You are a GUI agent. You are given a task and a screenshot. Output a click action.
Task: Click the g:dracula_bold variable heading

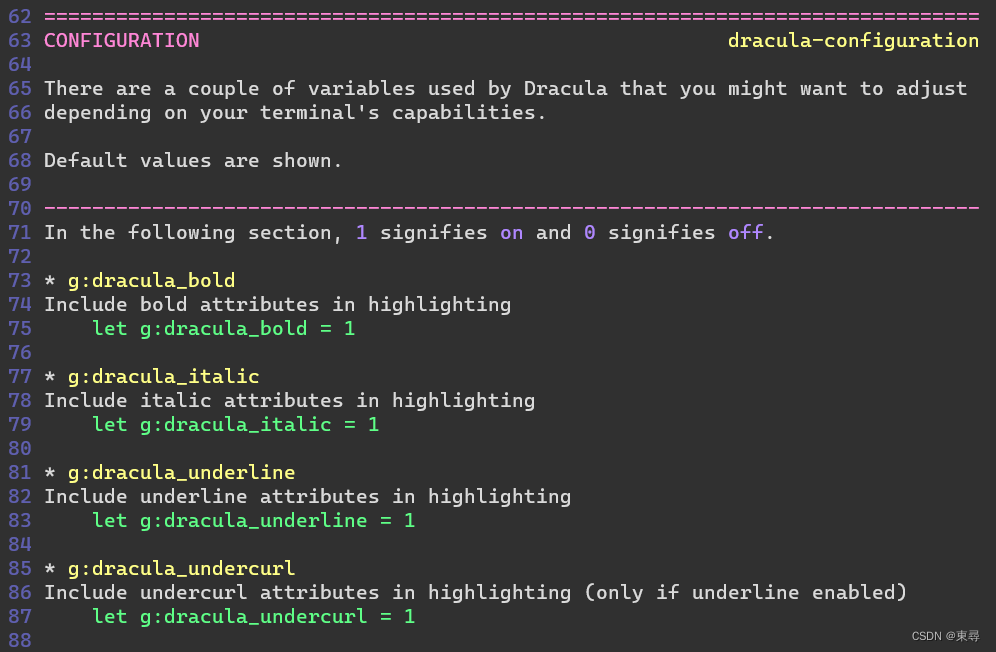(x=151, y=281)
